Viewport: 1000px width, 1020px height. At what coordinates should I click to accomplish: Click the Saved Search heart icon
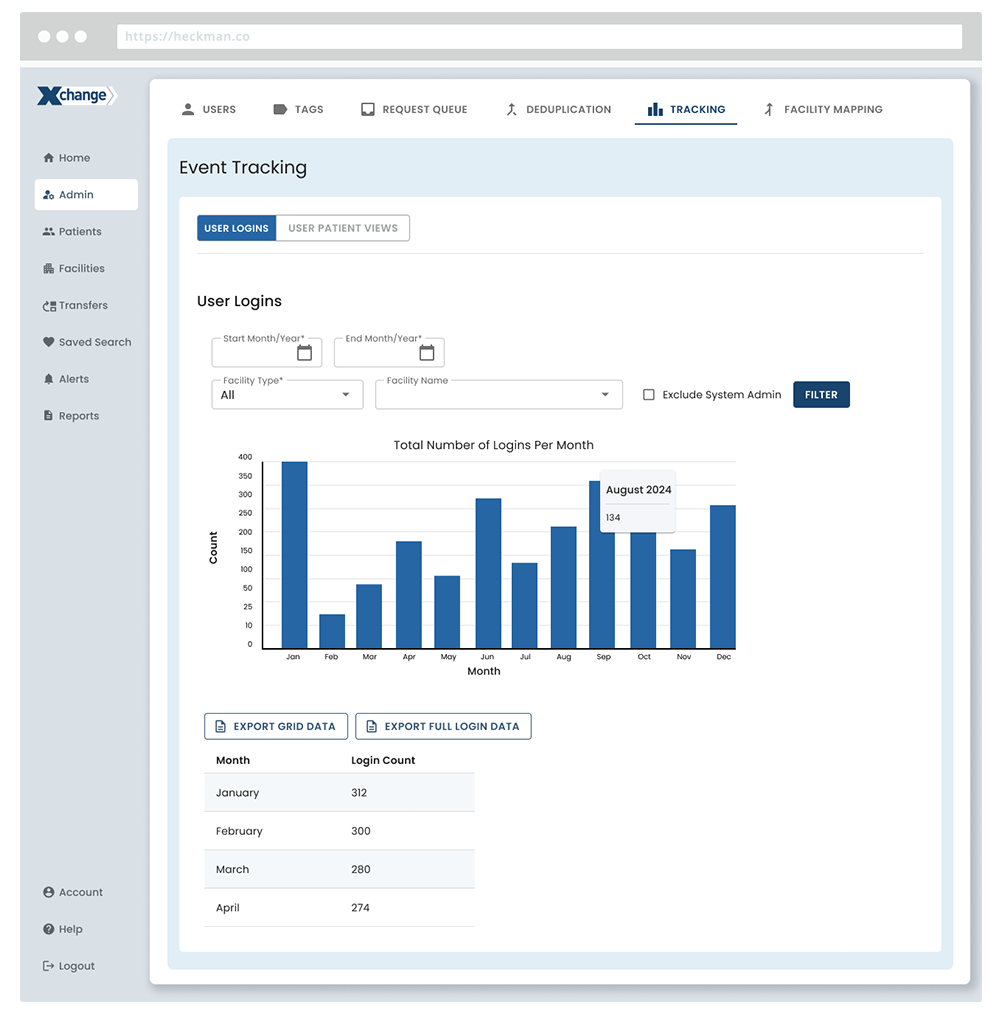pos(48,342)
